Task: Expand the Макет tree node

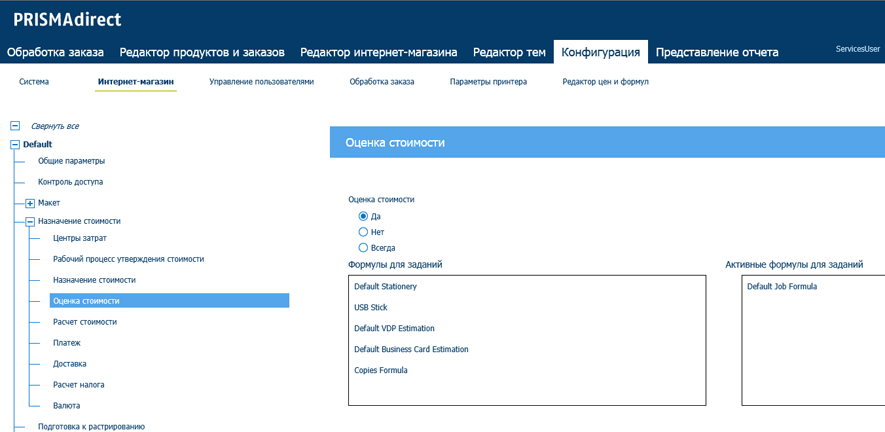Action: coord(30,203)
